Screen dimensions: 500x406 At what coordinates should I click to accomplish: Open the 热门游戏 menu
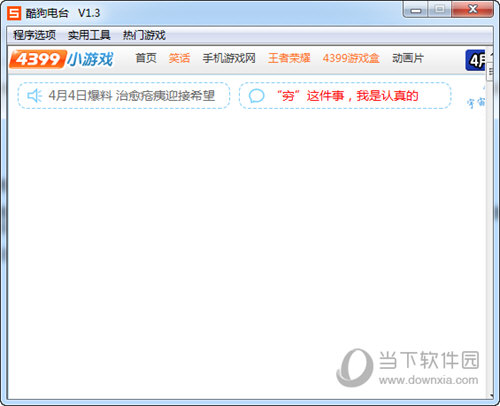coord(144,35)
